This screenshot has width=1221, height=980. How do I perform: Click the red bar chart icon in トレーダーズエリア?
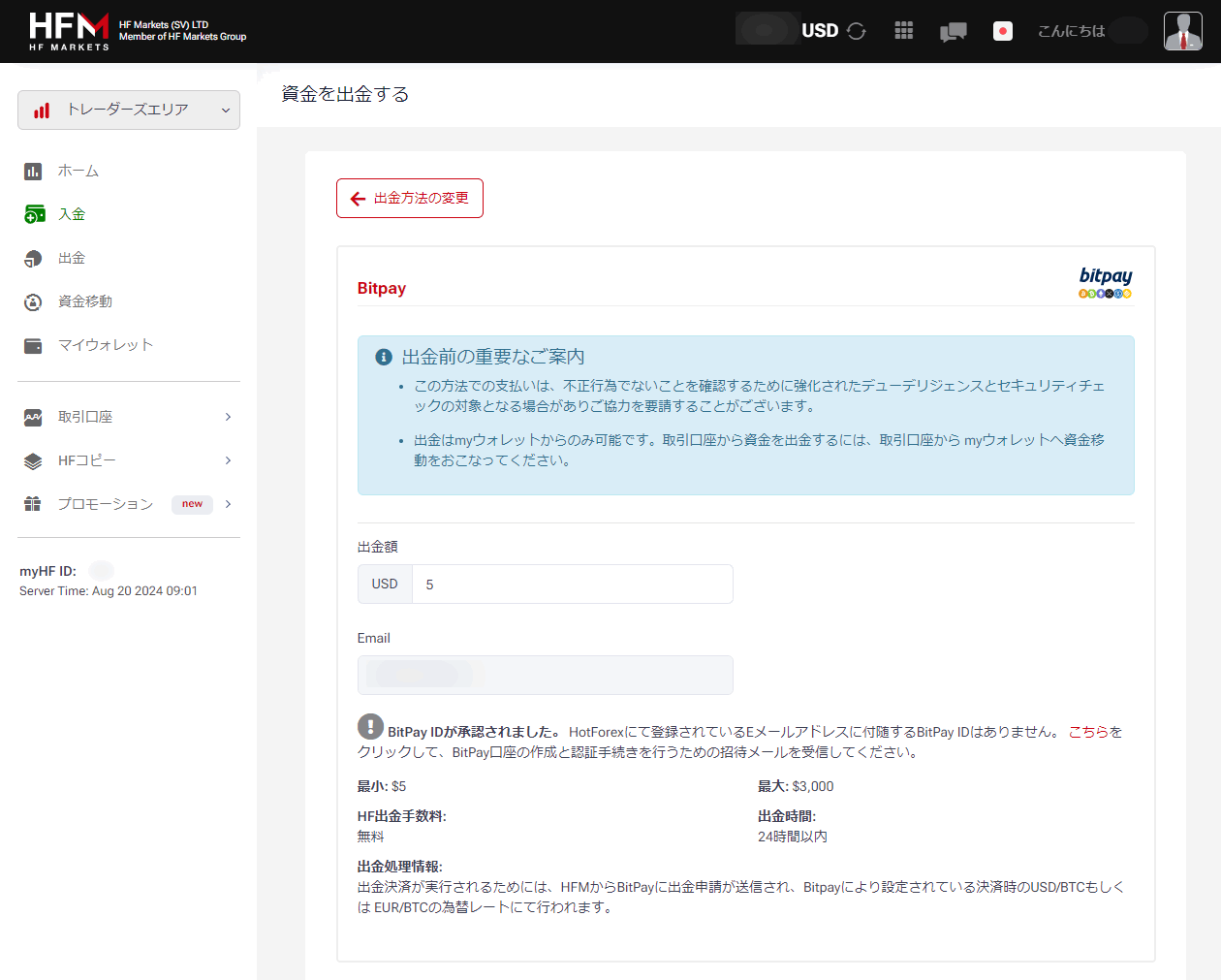[42, 111]
